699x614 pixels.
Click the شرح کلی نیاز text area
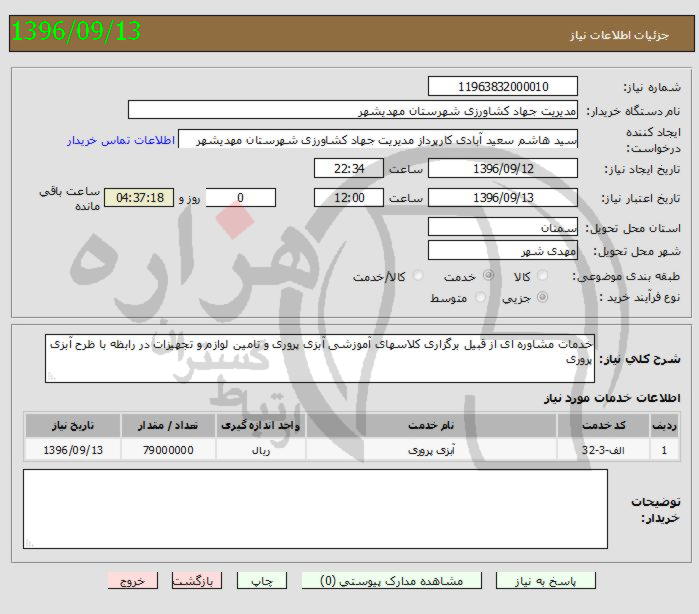[320, 359]
